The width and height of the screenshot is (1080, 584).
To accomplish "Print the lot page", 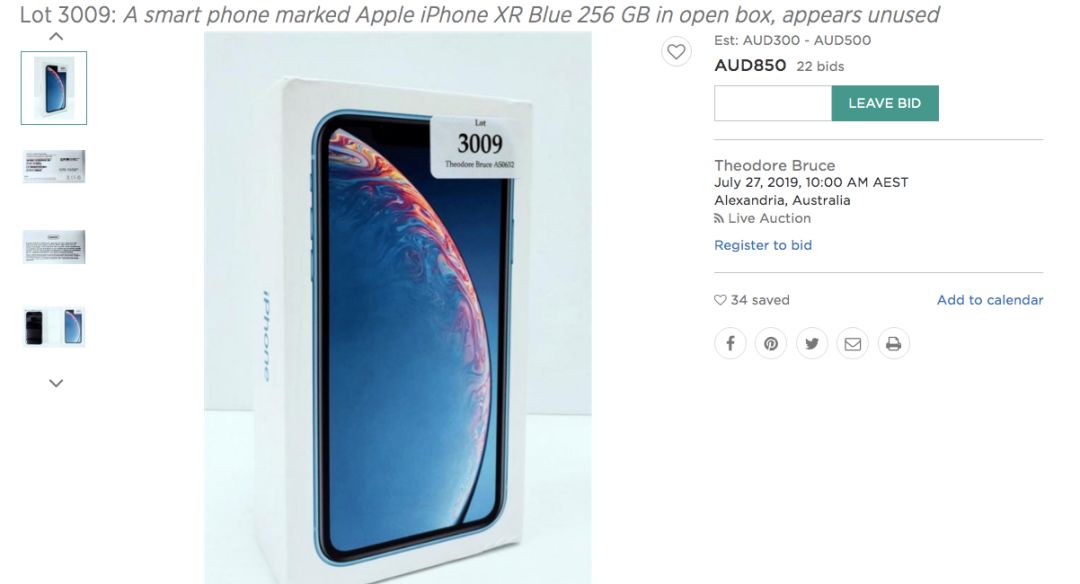I will coord(893,344).
